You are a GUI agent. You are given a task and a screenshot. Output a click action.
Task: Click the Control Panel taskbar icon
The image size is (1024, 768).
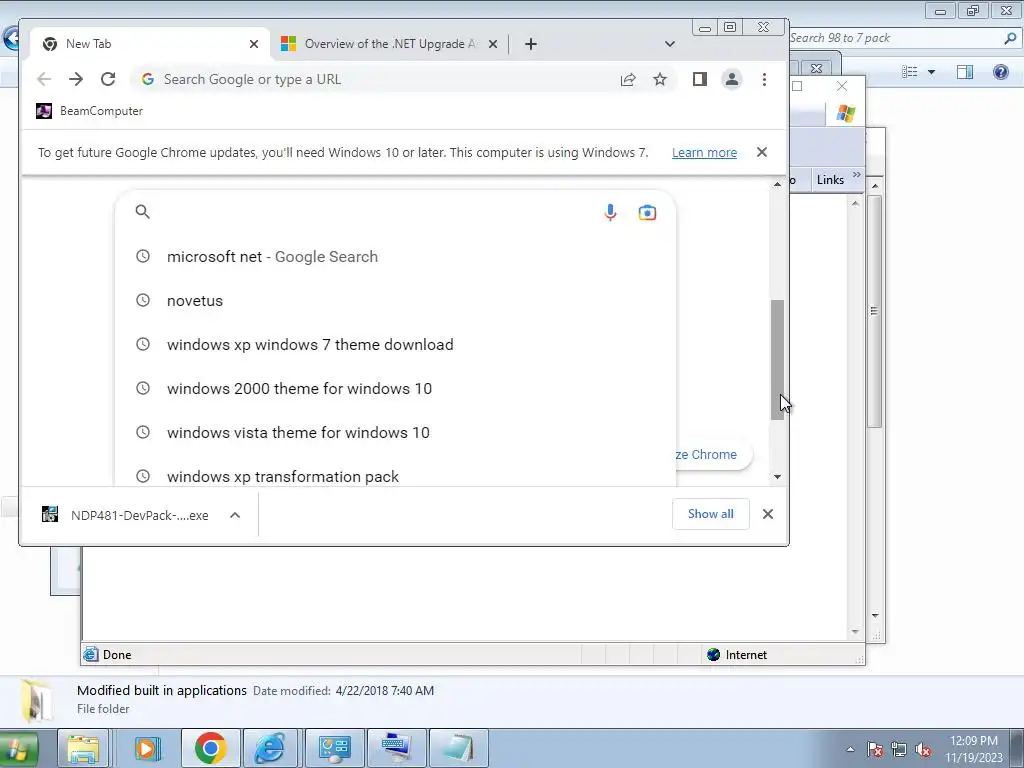click(334, 748)
